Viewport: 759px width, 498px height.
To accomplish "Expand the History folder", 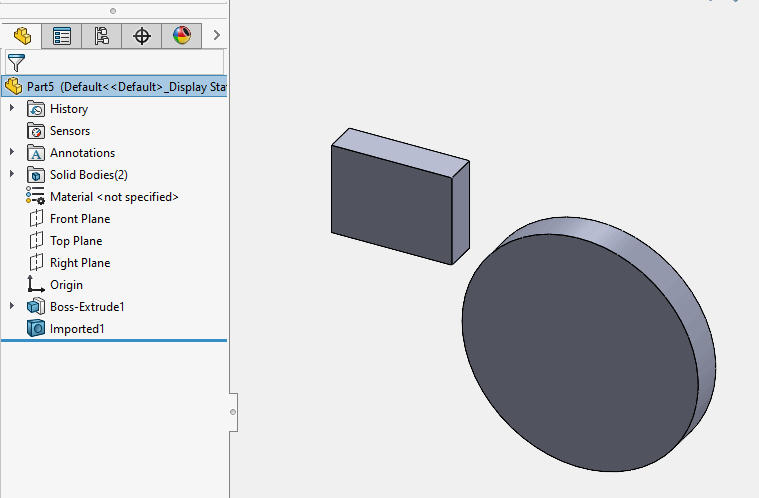I will click(12, 108).
